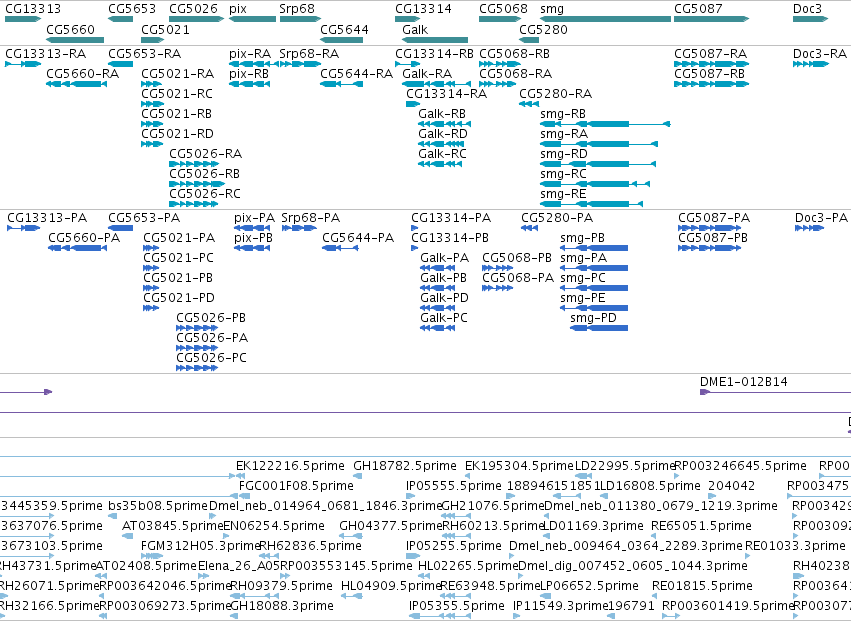Click the CG5644-RA transcript label
851x621 pixels.
pos(357,74)
